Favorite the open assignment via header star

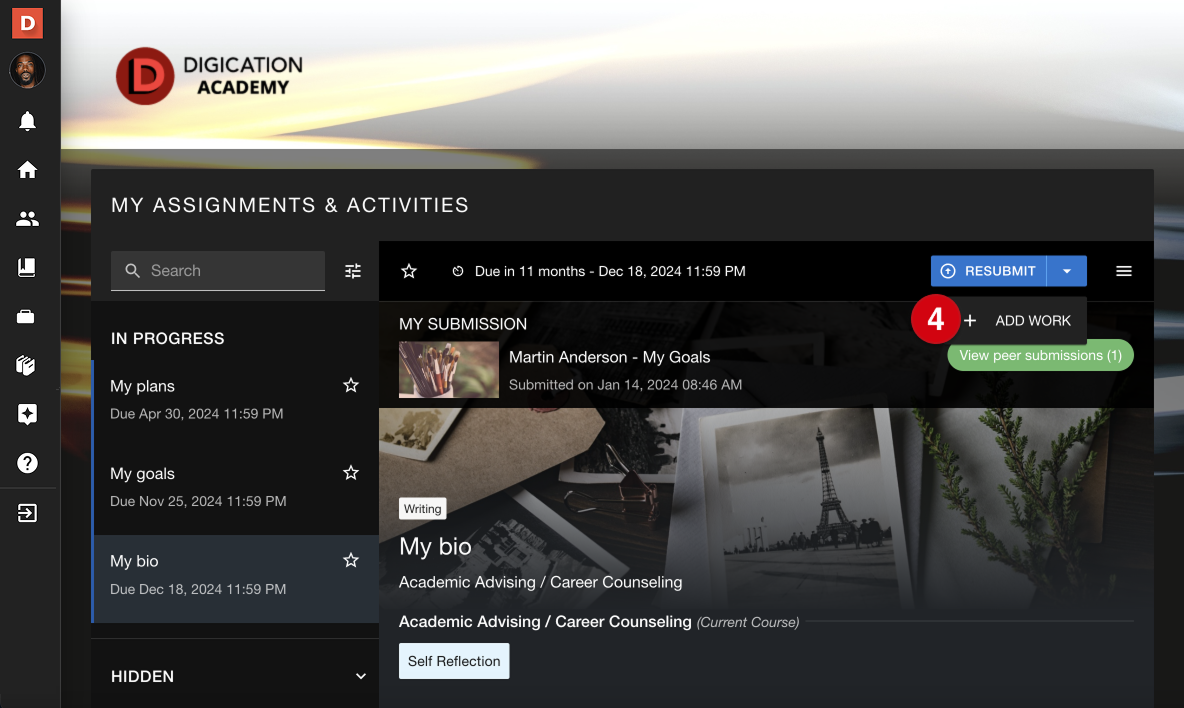[409, 271]
